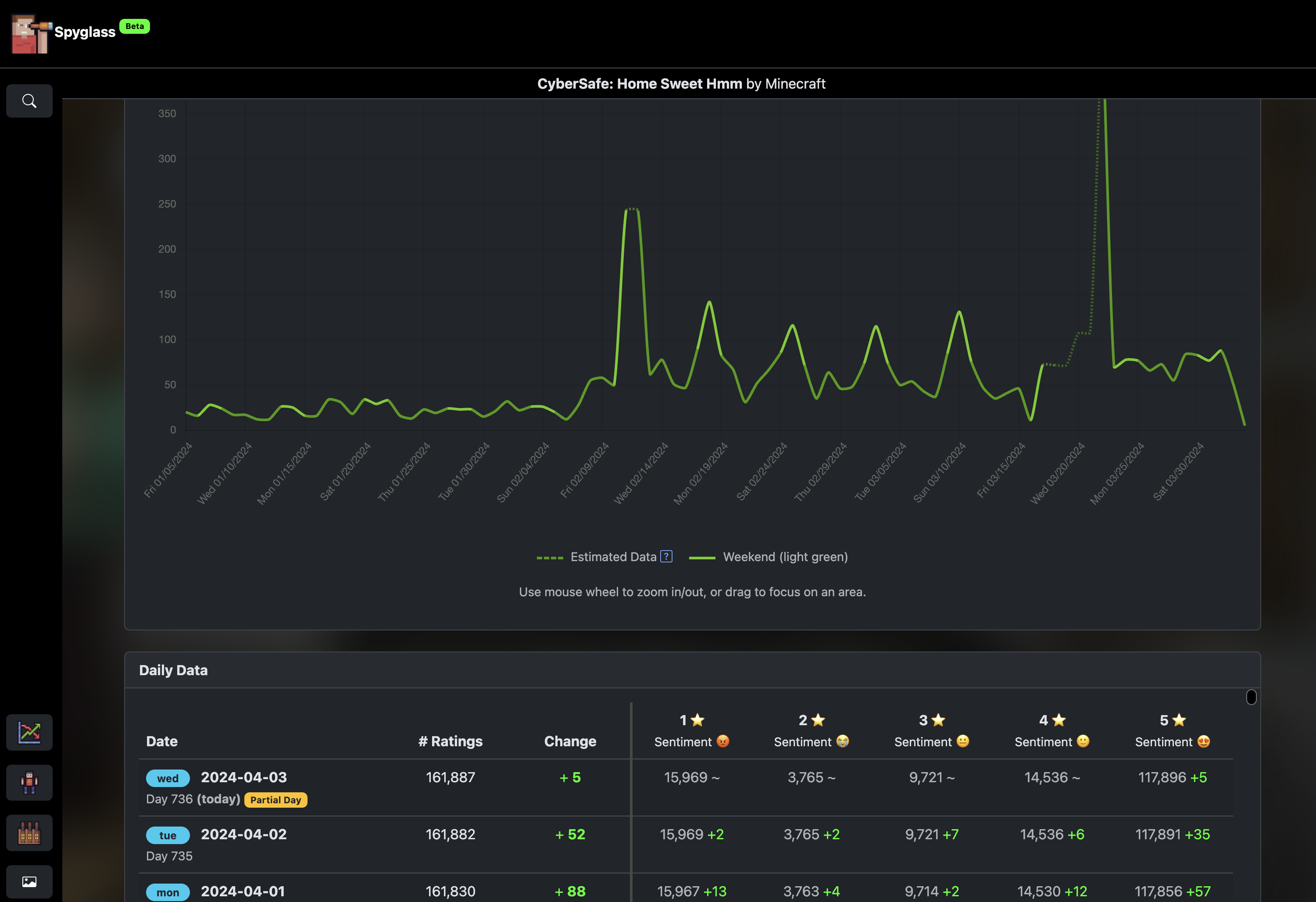This screenshot has height=902, width=1316.
Task: Select the 2024-04-02 date
Action: point(244,834)
